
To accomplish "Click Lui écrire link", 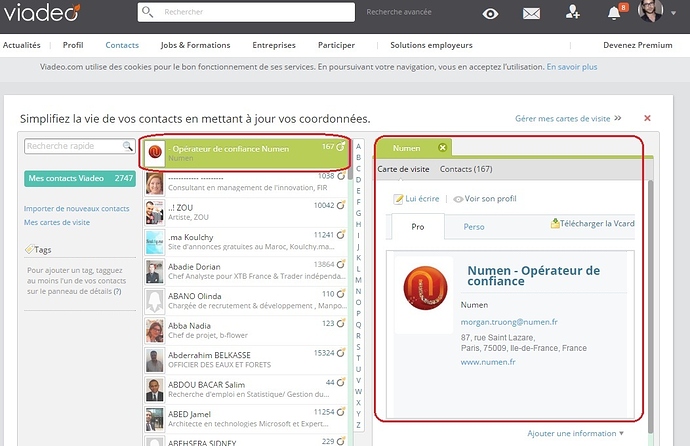I will pos(416,199).
